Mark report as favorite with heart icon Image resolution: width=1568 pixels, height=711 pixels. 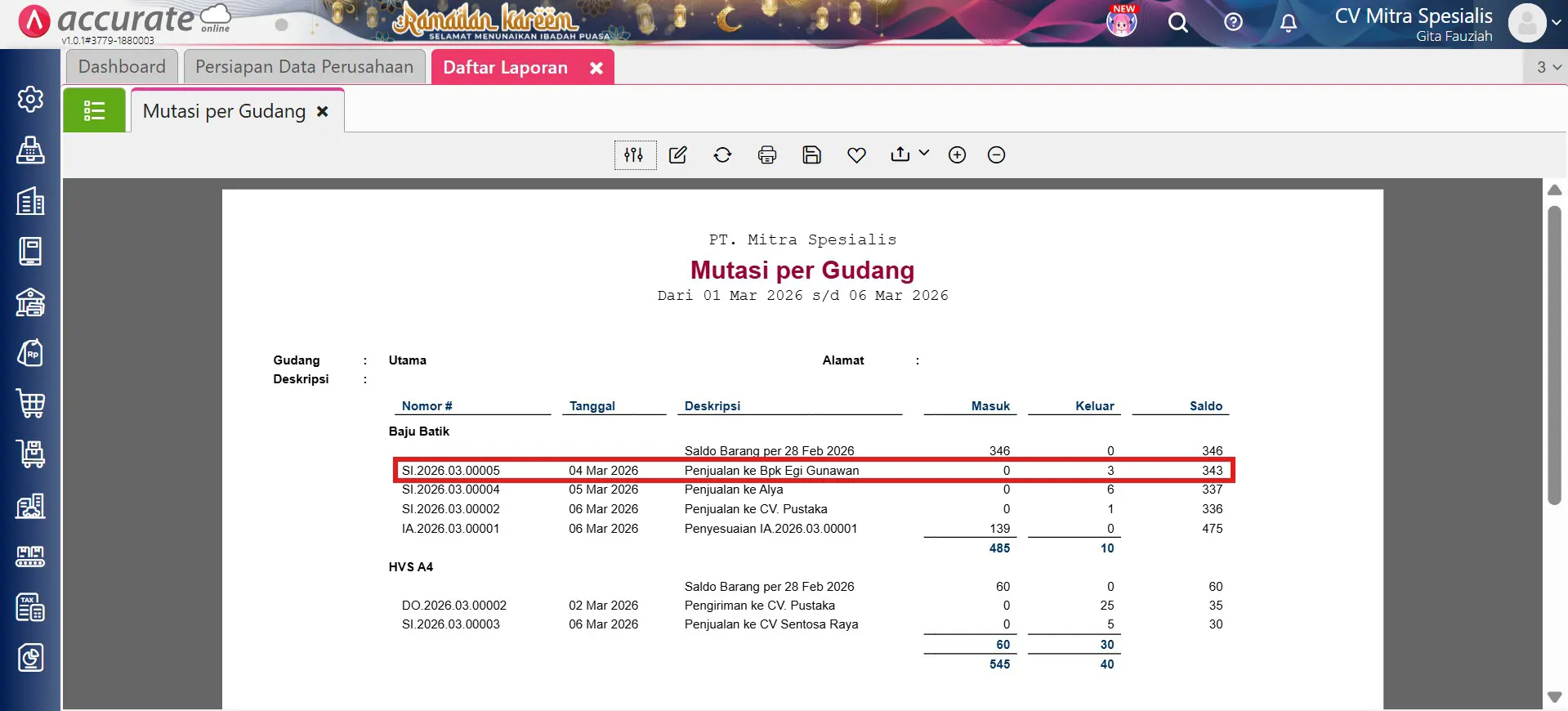pos(856,155)
